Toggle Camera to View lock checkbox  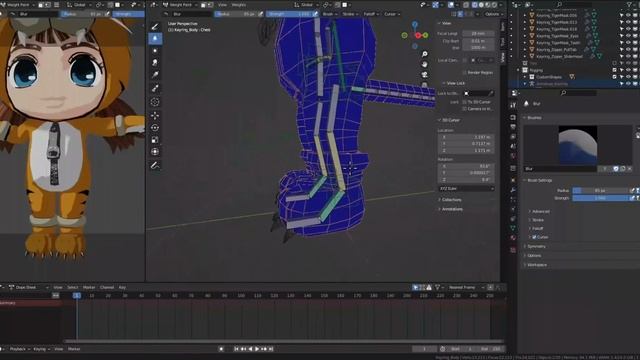[x=464, y=109]
